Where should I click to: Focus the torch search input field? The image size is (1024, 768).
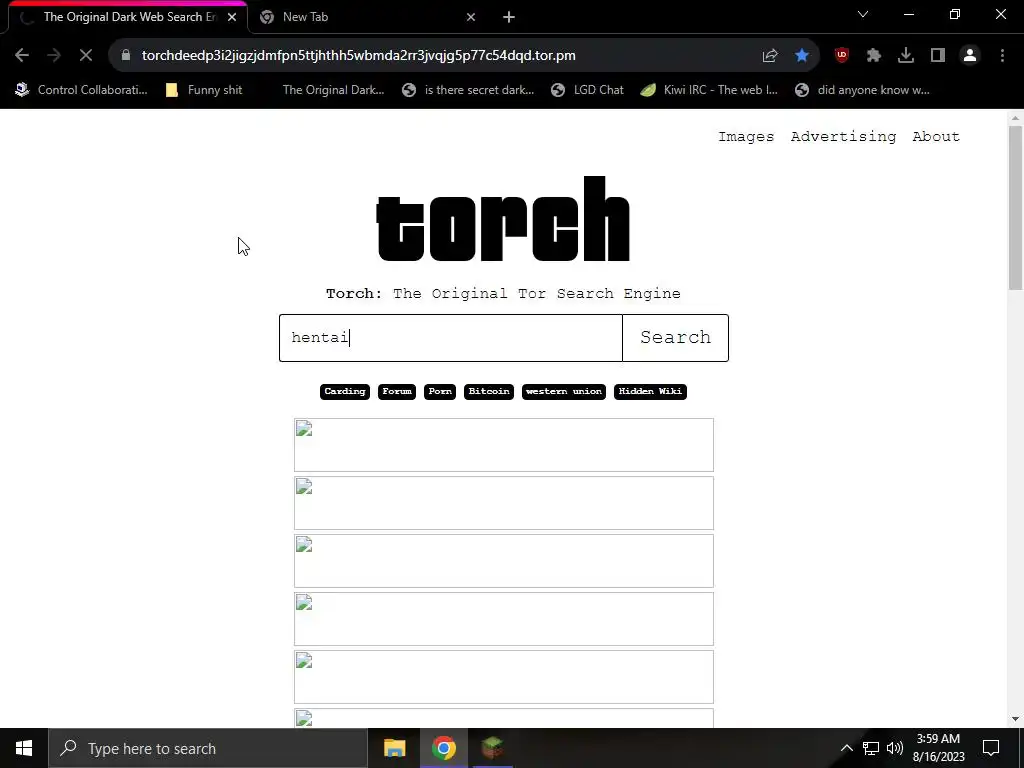tap(451, 338)
